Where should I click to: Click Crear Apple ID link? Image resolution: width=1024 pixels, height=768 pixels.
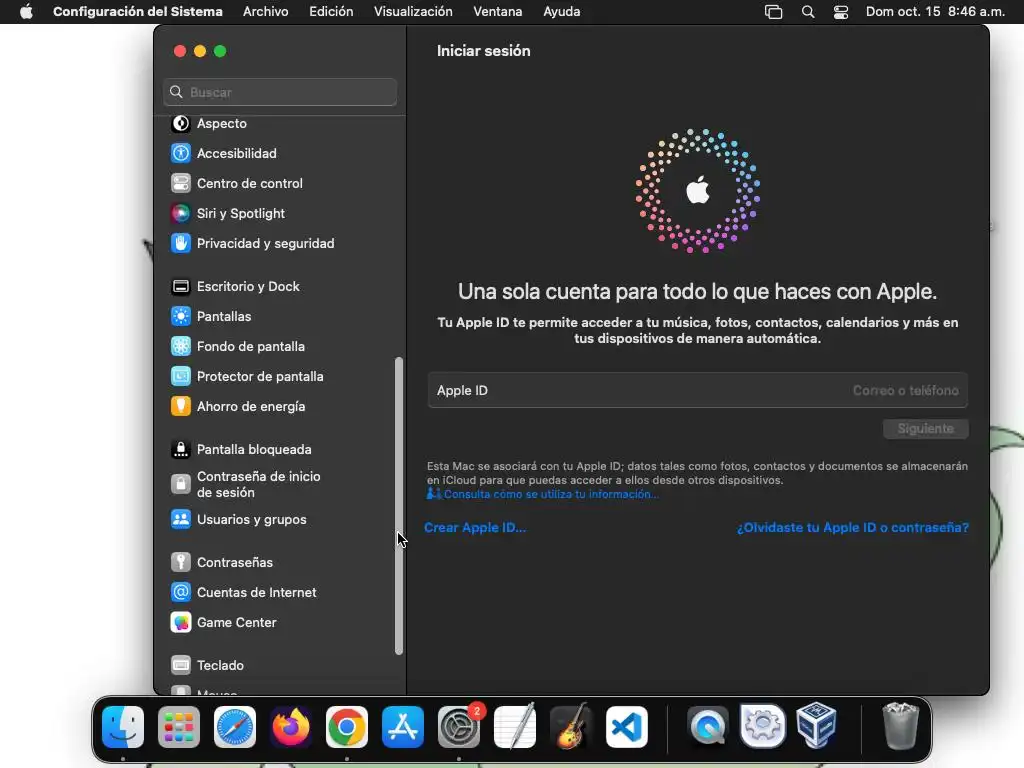(475, 528)
